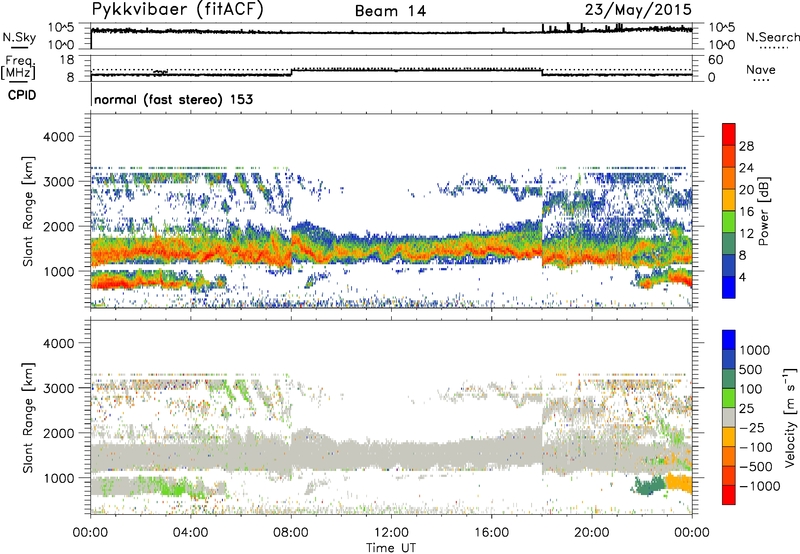Click the 'N.Sky' legend label
Screen dimensions: 800x554
(x=19, y=37)
